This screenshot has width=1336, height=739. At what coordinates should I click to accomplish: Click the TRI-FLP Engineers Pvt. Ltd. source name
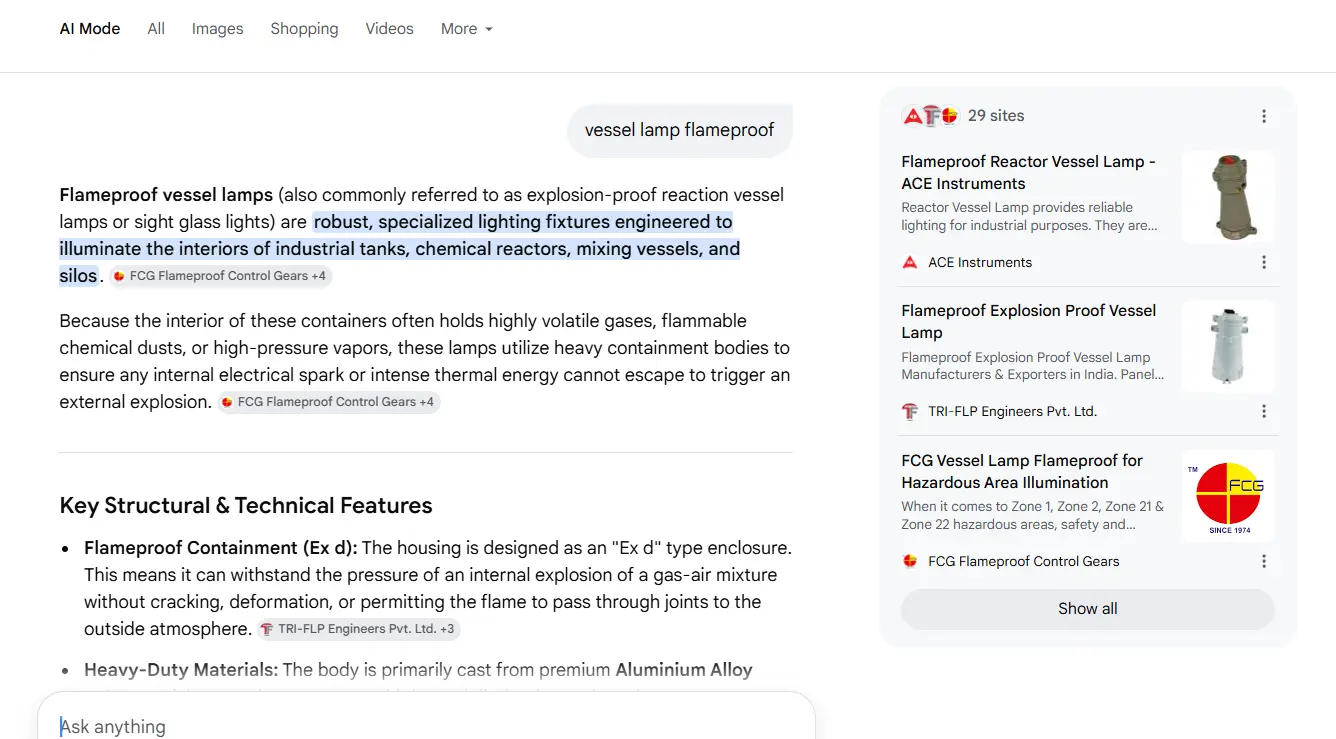(x=1012, y=411)
